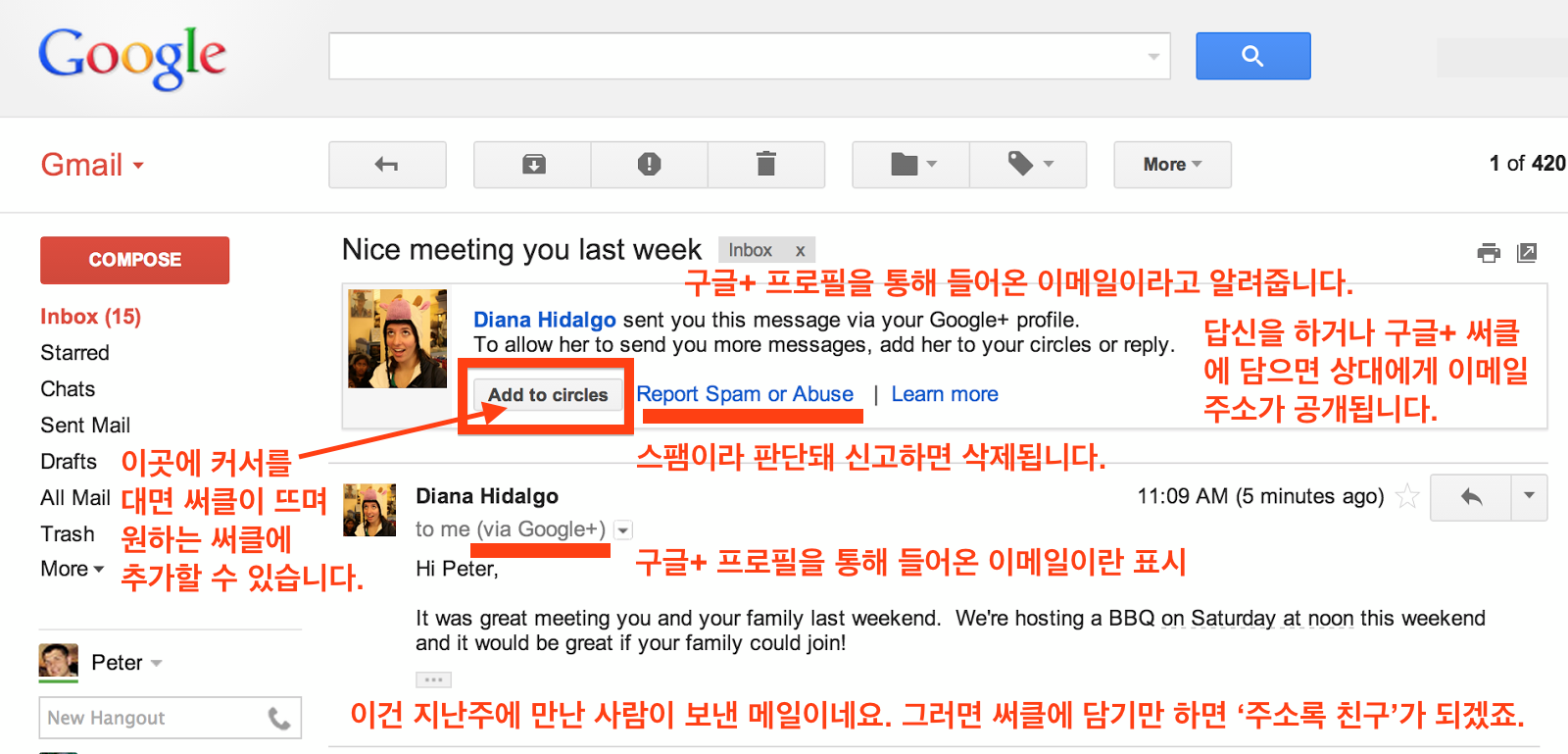Viewport: 1568px width, 754px height.
Task: Reply using the arrow button
Action: coord(1471,497)
